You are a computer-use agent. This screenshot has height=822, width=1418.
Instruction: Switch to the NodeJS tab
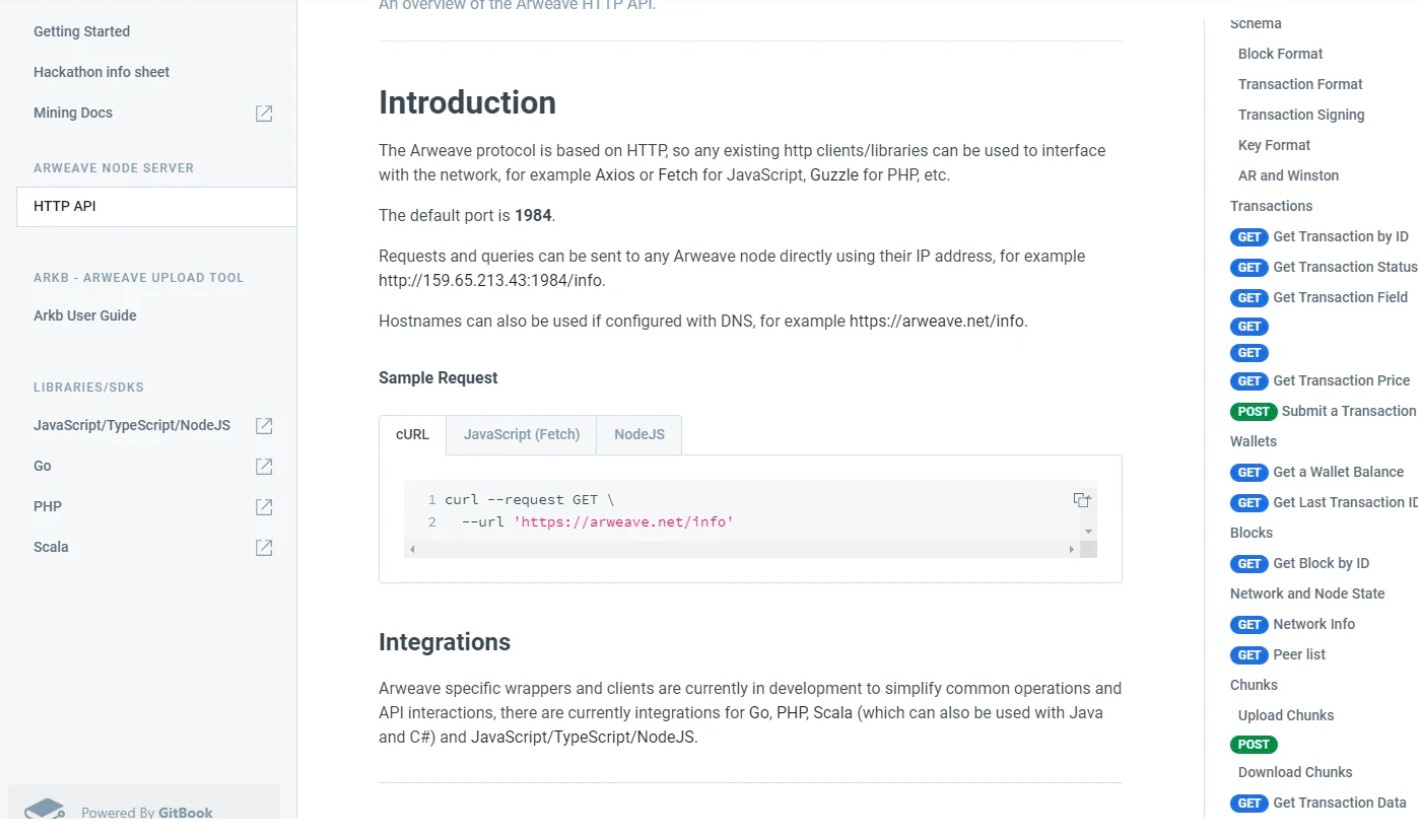[639, 435]
